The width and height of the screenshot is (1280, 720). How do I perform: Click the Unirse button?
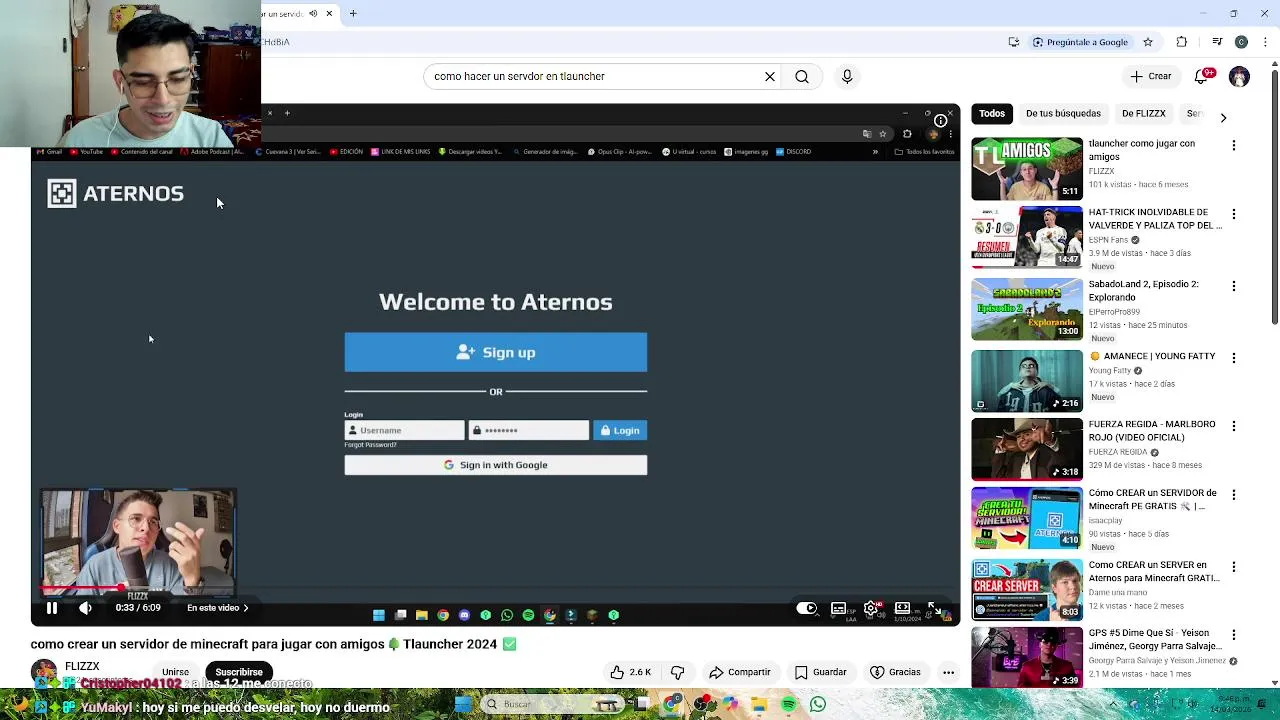click(x=175, y=672)
